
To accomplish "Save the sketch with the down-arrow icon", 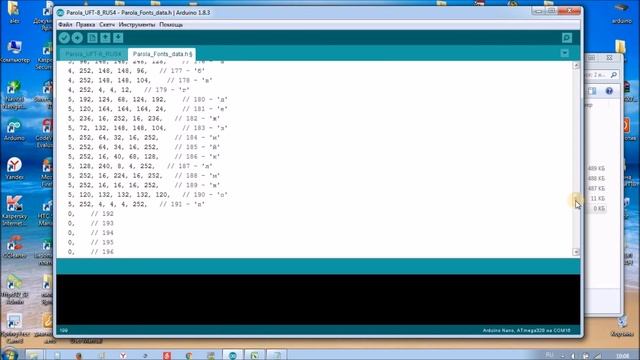I will pos(118,38).
